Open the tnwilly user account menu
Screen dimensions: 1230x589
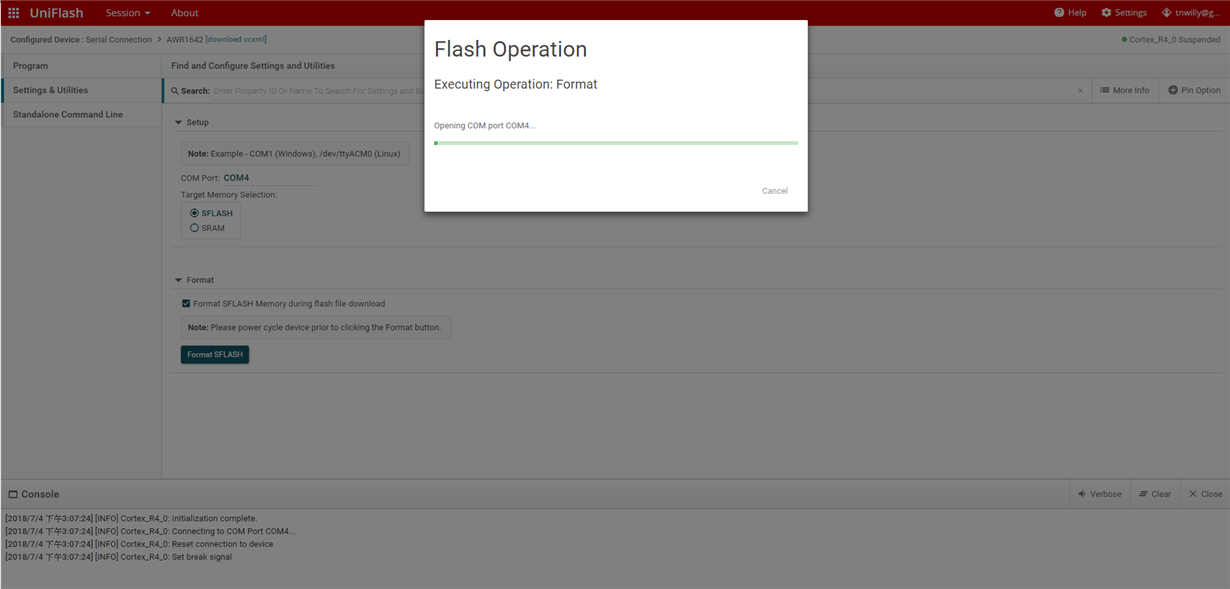click(1191, 13)
